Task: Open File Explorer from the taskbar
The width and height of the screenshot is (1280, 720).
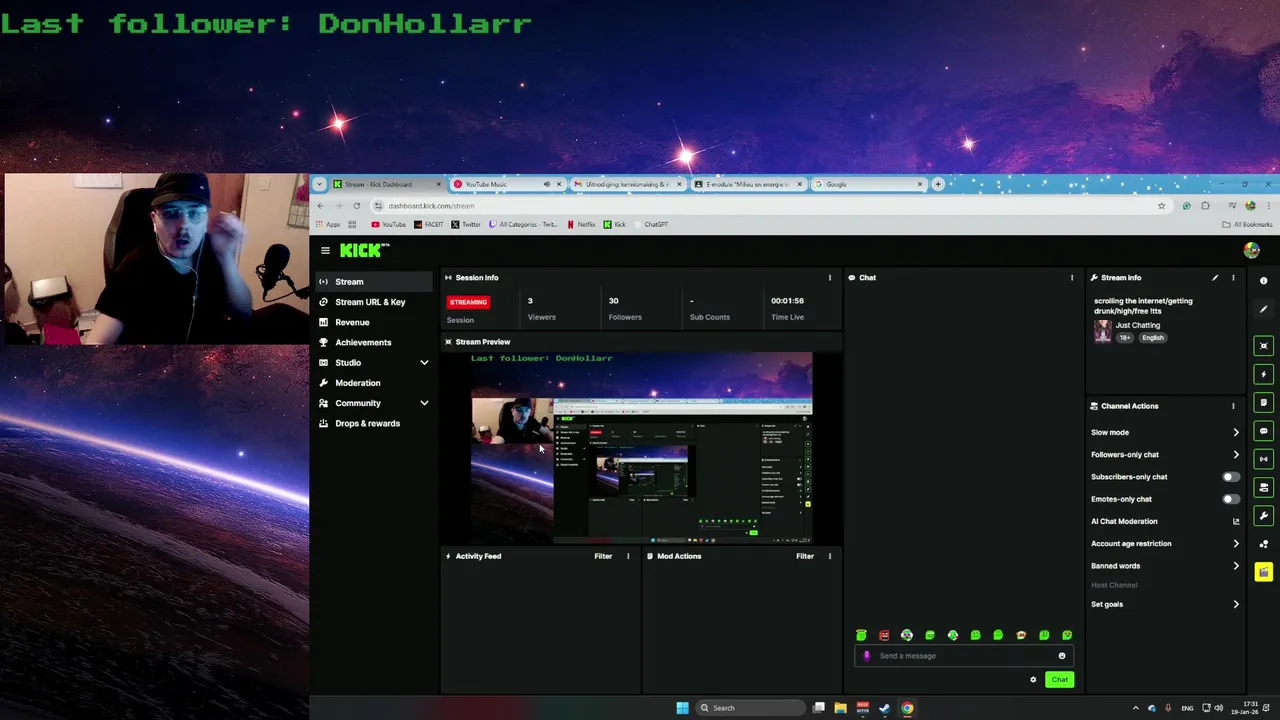Action: click(841, 708)
